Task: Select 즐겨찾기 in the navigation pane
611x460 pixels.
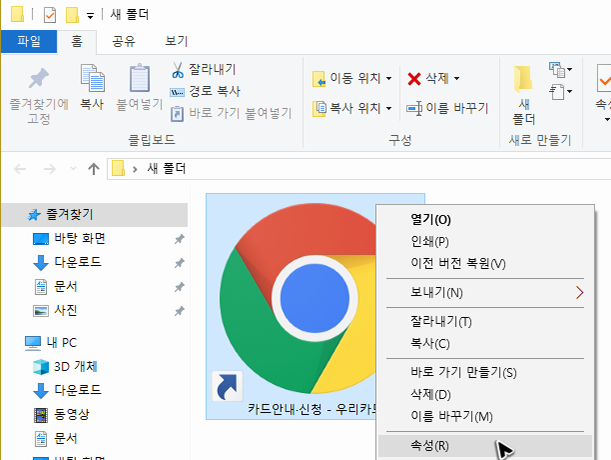Action: 94,214
